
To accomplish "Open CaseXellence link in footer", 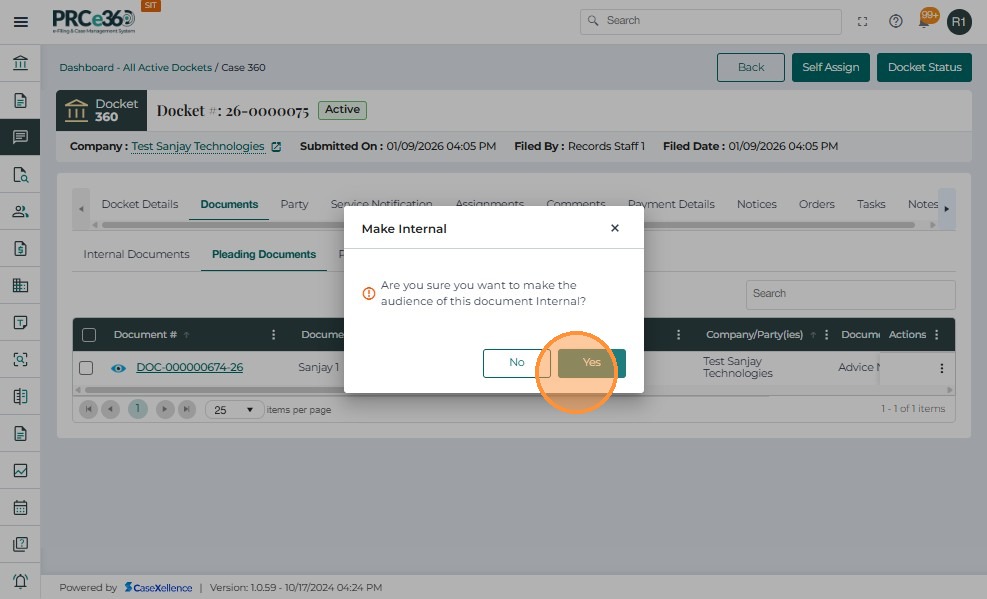I will (158, 588).
